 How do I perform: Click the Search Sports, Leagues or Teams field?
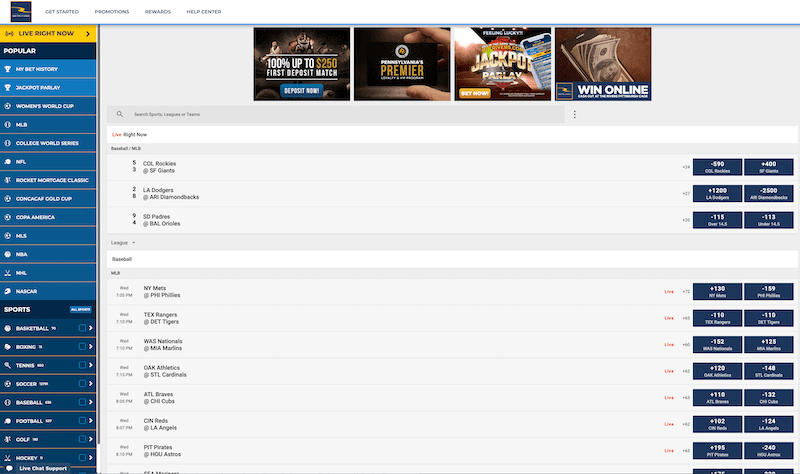pyautogui.click(x=336, y=114)
